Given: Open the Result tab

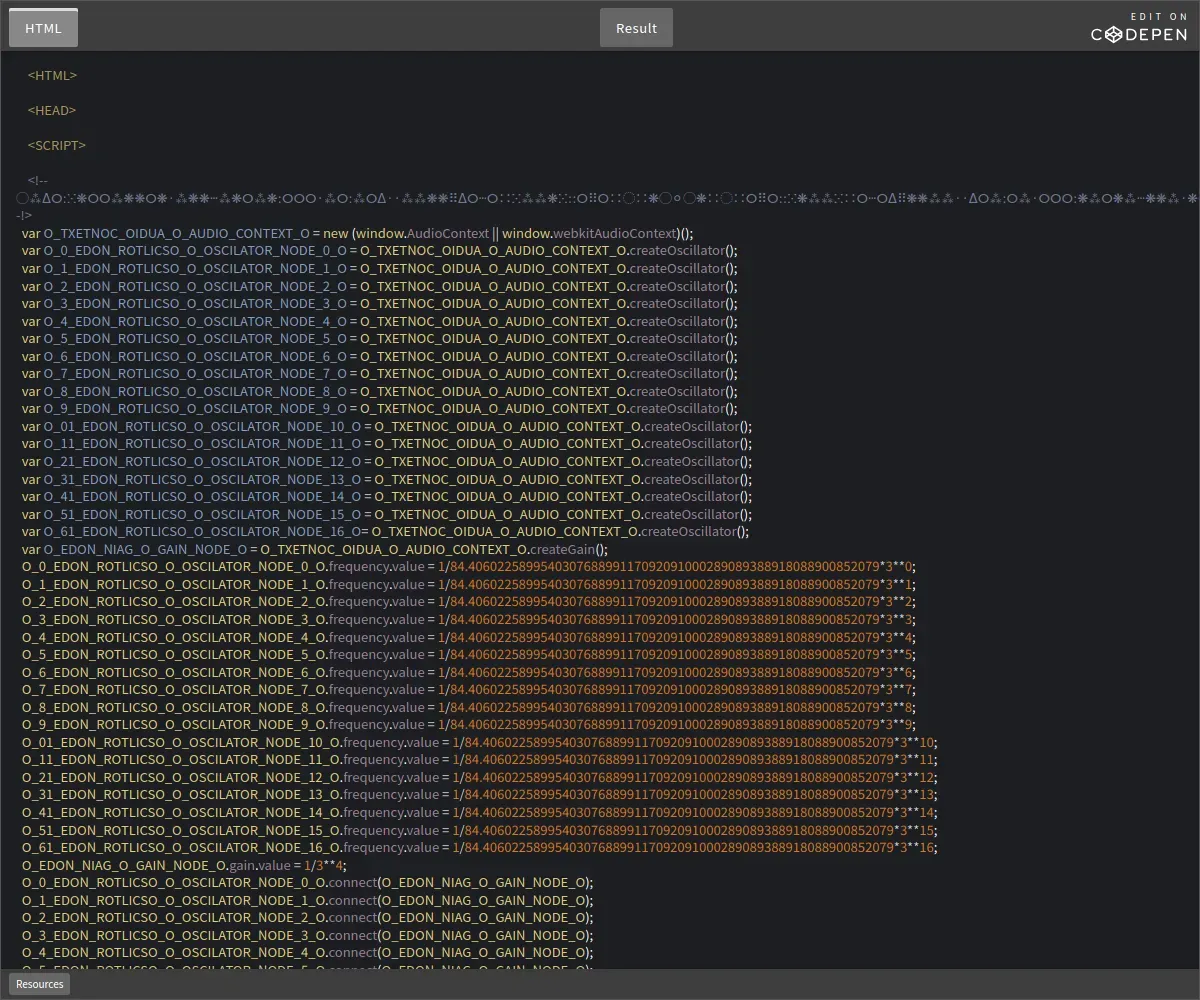Looking at the screenshot, I should [x=636, y=28].
